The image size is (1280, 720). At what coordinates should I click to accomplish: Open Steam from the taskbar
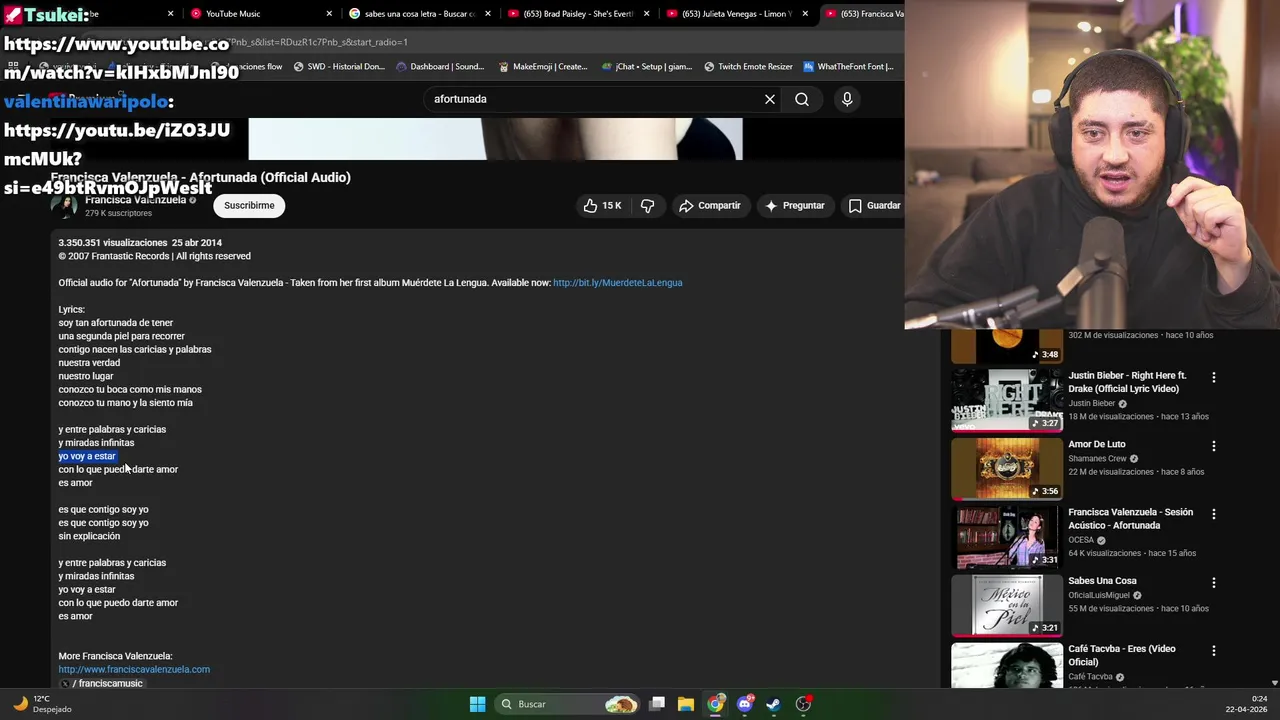773,704
